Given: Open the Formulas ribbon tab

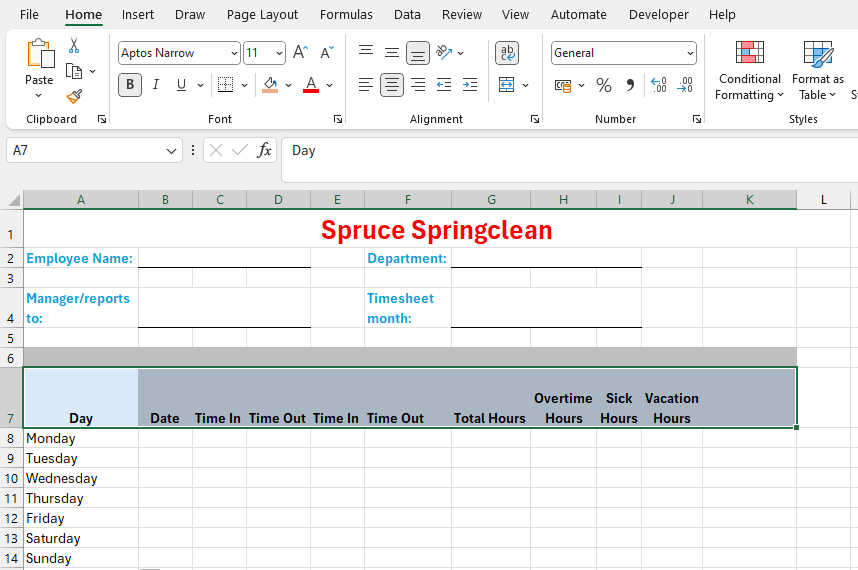Looking at the screenshot, I should click(x=346, y=14).
